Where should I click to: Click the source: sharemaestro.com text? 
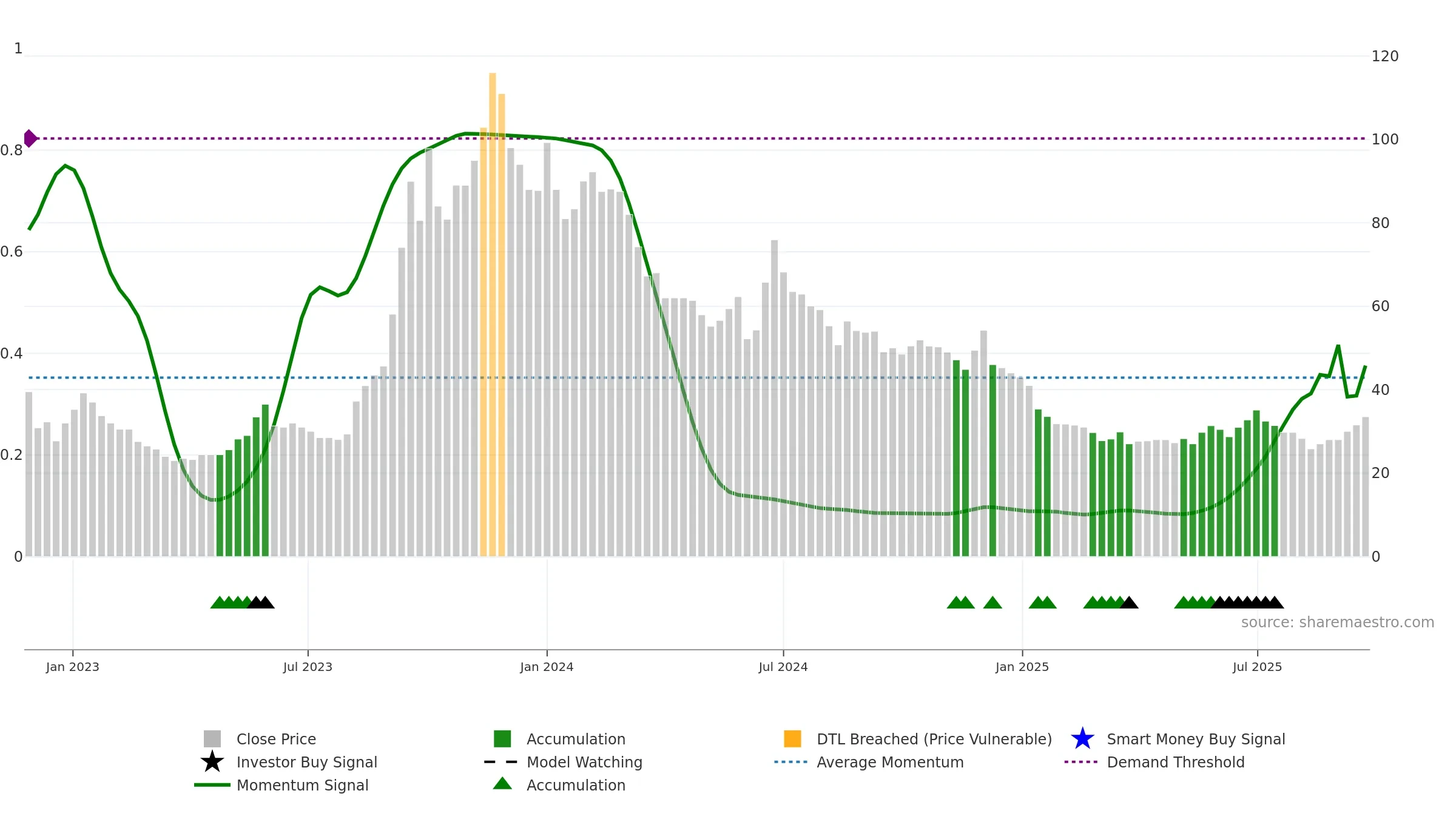pyautogui.click(x=1338, y=622)
